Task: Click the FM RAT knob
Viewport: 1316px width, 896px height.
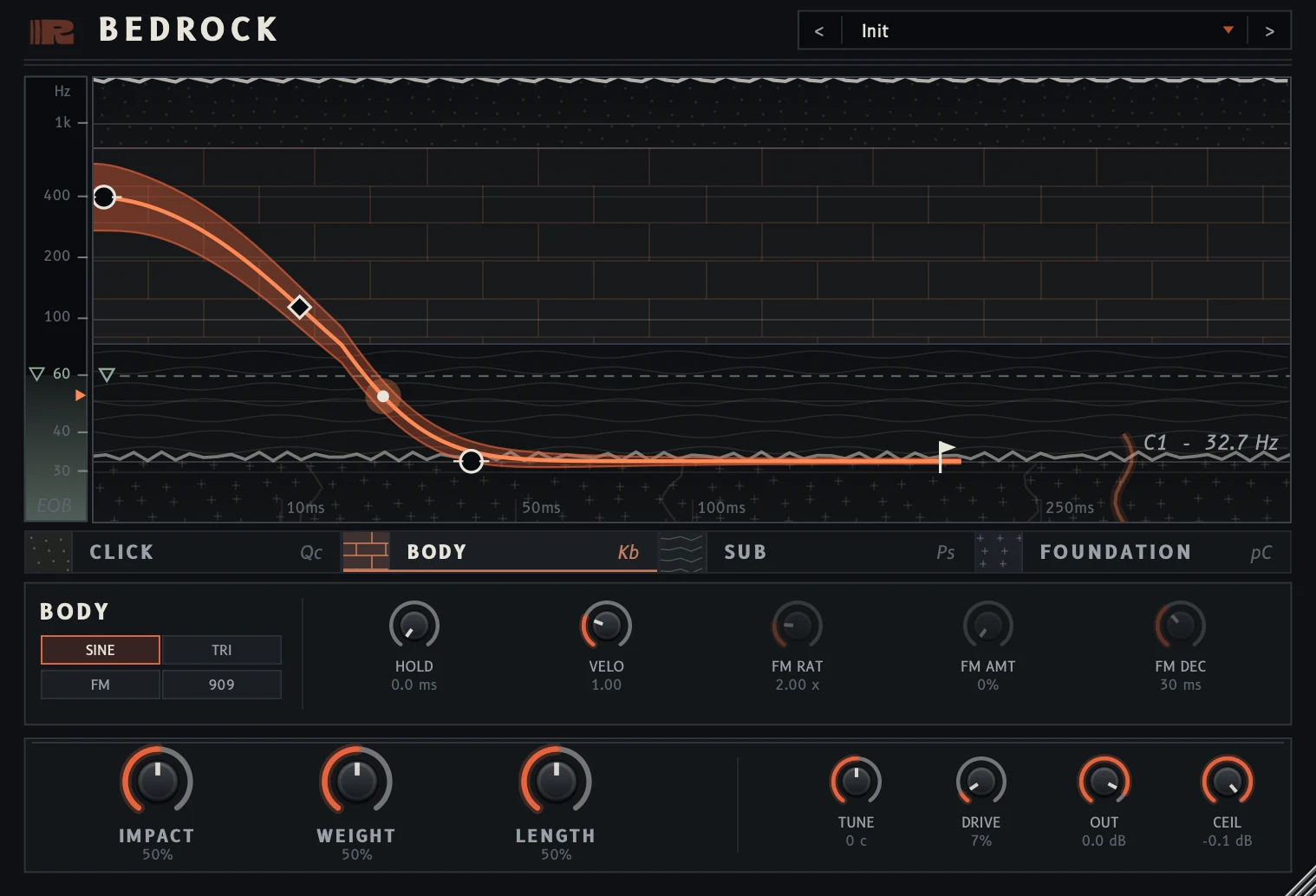Action: pyautogui.click(x=798, y=626)
